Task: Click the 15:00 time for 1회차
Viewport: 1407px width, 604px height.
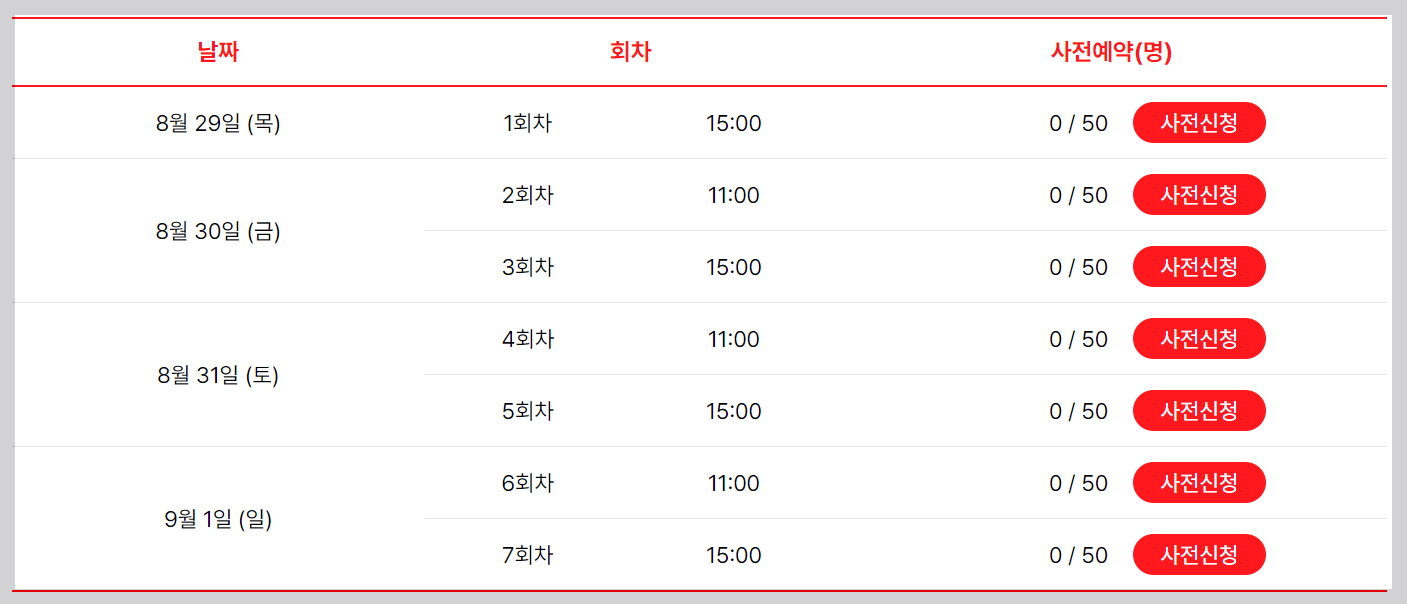Action: (x=734, y=122)
